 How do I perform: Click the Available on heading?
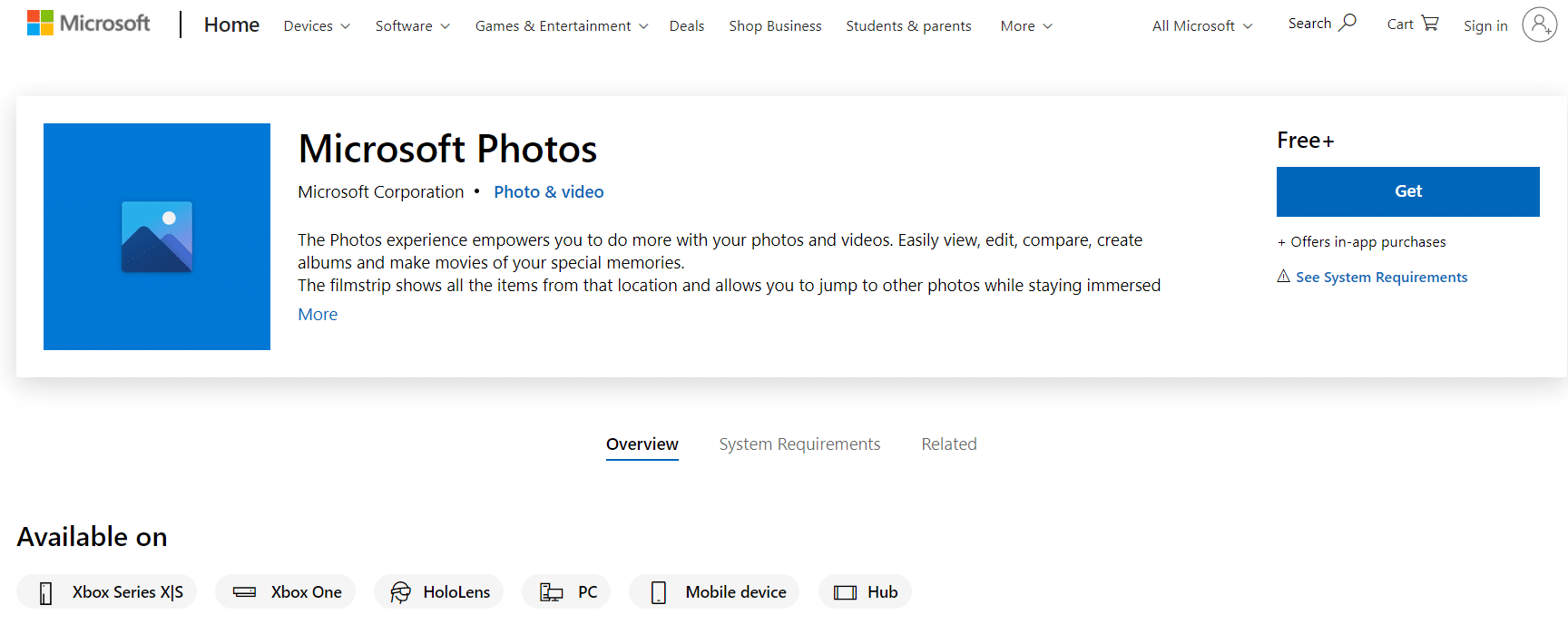point(93,537)
